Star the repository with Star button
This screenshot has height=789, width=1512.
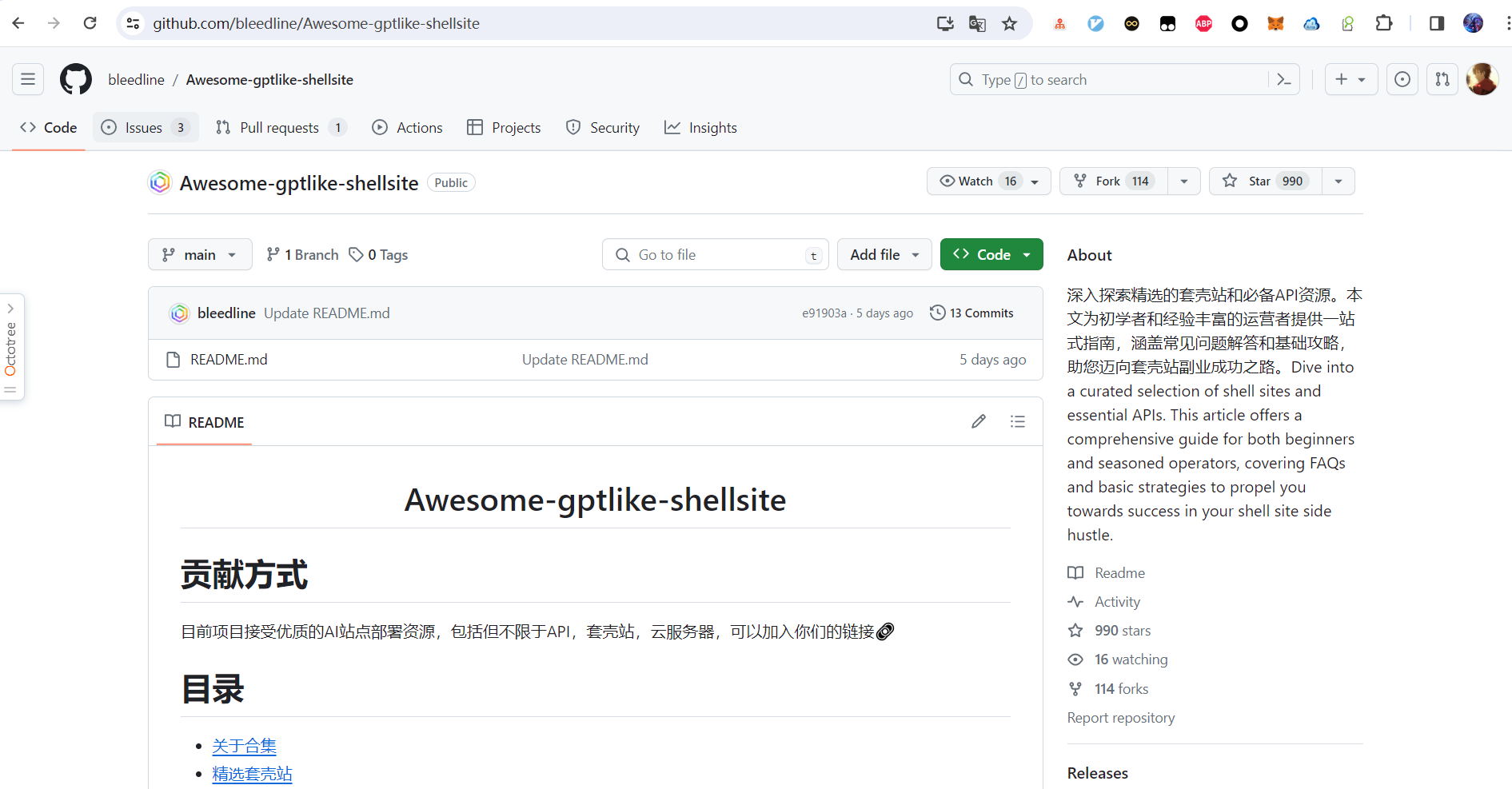[1266, 181]
